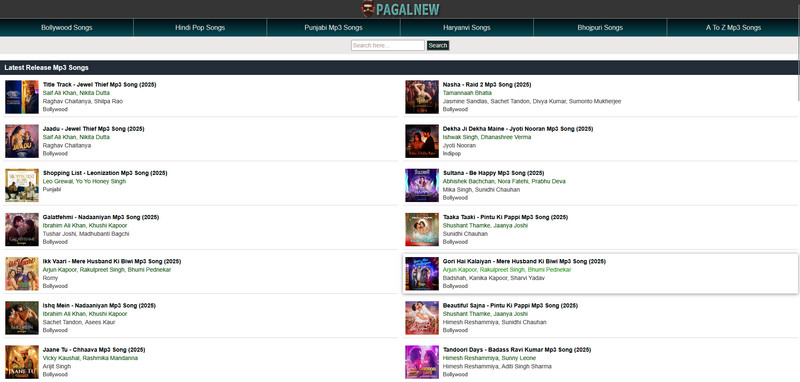
Task: Open 'Ikk Vaari - Mere Husband Ki Biwi' link
Action: click(112, 262)
